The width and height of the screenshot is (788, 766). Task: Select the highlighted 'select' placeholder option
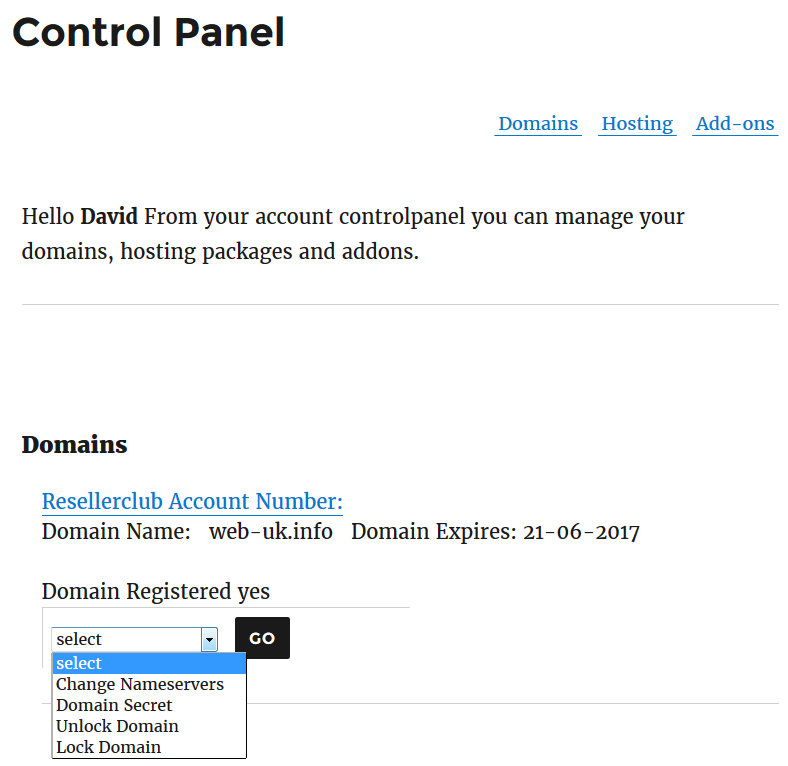(149, 663)
